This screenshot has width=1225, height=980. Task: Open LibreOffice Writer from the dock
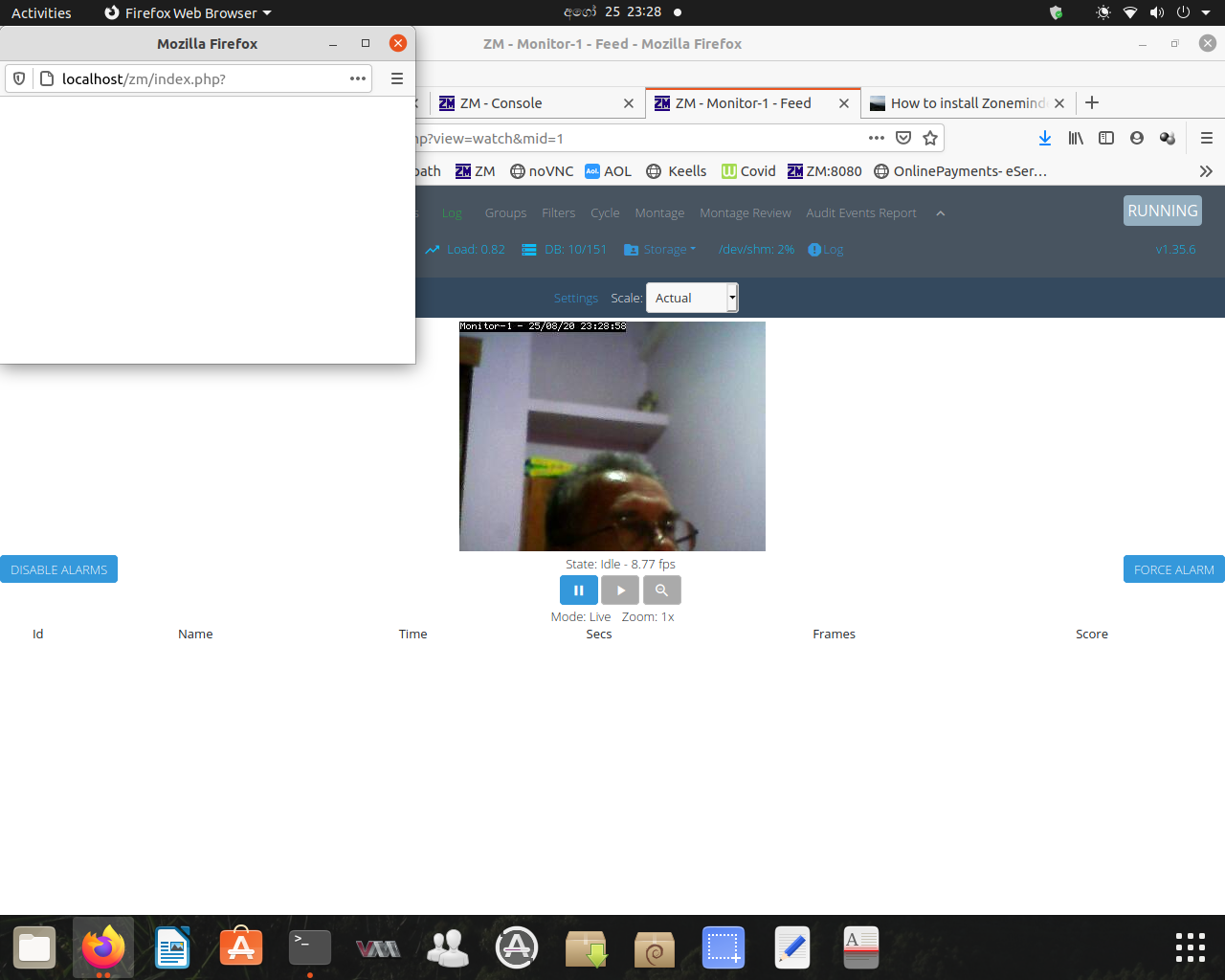click(172, 947)
